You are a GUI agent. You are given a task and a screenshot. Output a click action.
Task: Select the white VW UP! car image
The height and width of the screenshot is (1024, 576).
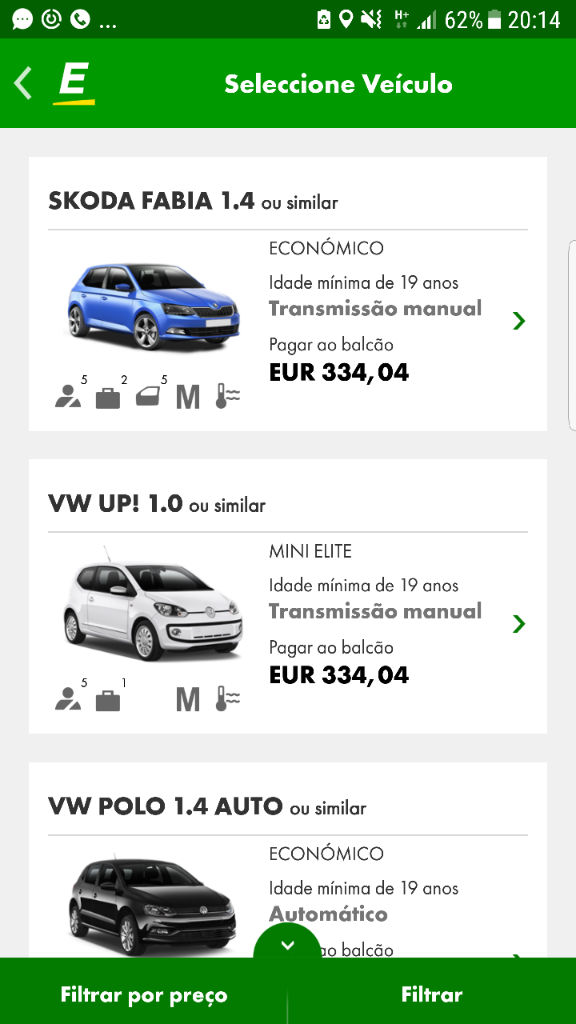tap(153, 604)
